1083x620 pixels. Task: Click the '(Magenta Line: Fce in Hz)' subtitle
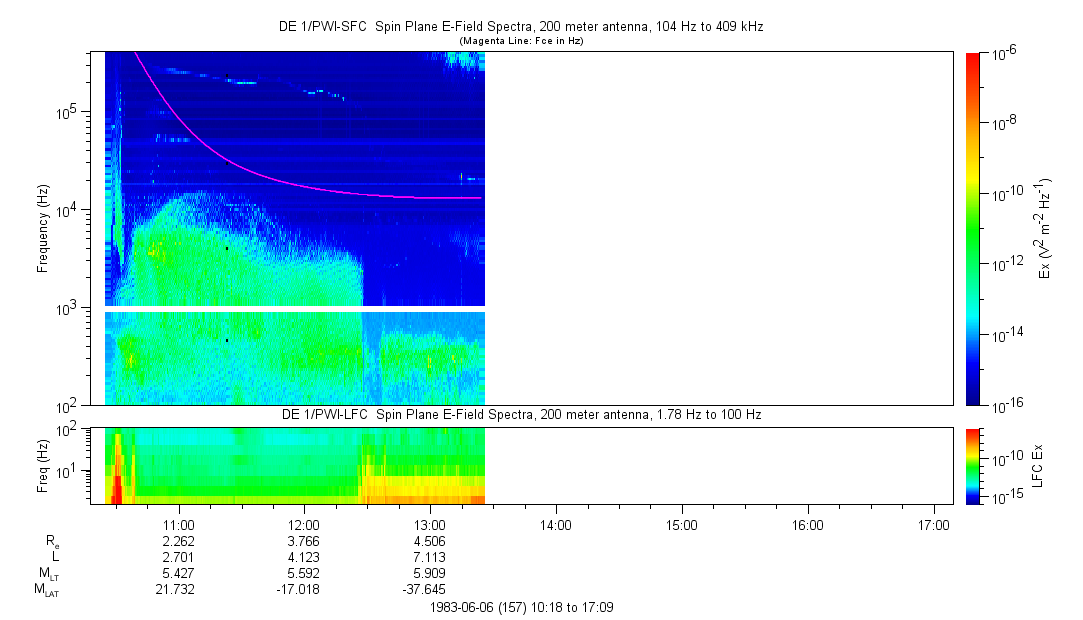(x=520, y=41)
